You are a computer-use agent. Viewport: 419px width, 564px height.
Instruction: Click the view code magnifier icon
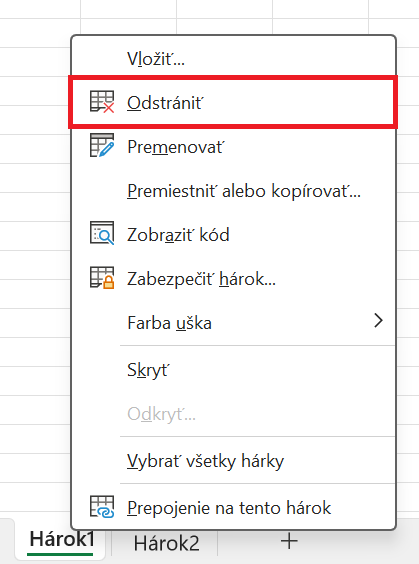(102, 233)
